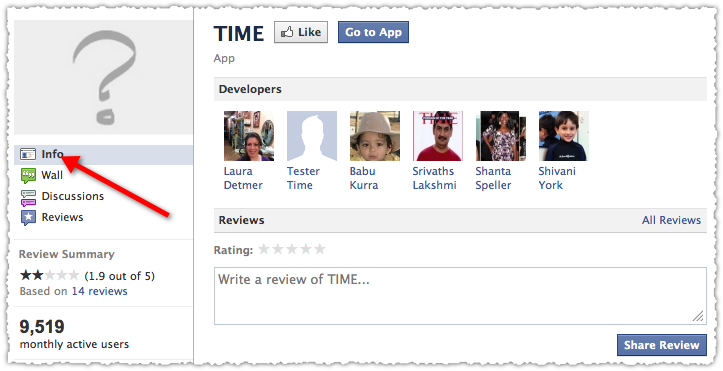723x371 pixels.
Task: Go to App using the blue button
Action: pyautogui.click(x=373, y=32)
